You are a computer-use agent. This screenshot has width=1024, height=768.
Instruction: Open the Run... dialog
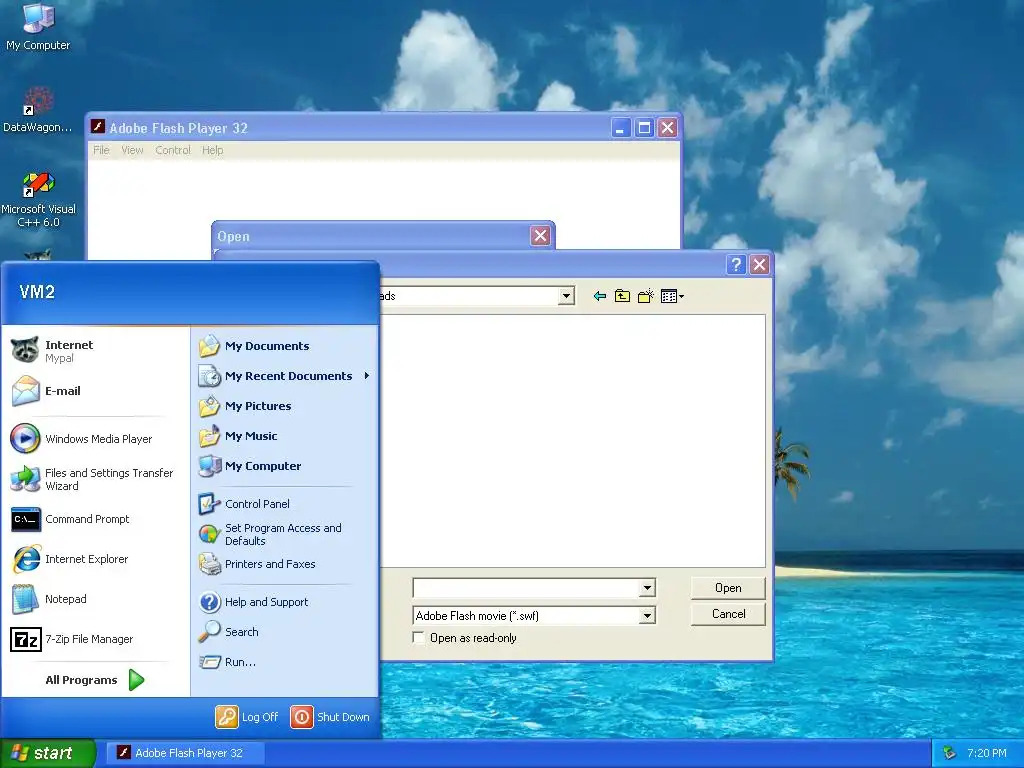coord(285,662)
